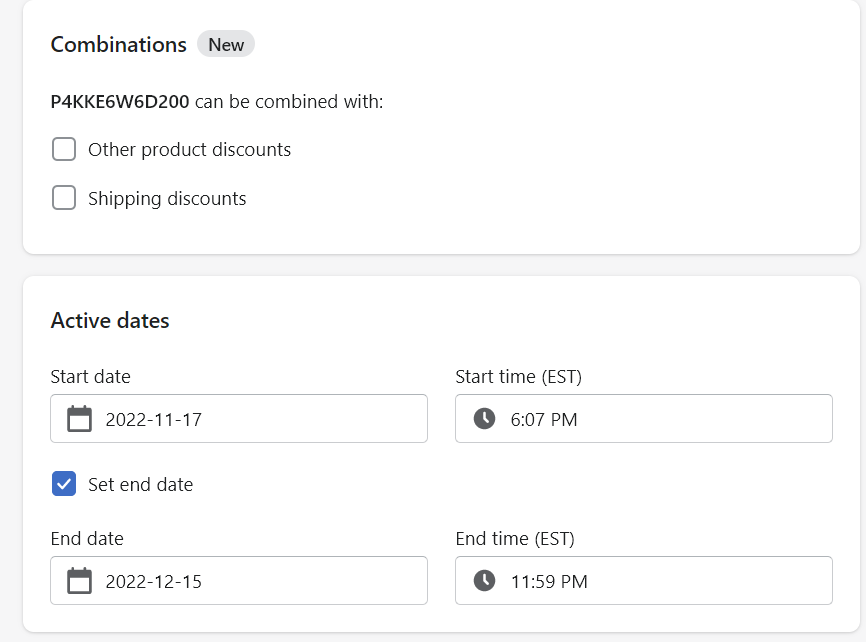Click the clock icon in Start time
Screen dimensions: 866x642
[484, 419]
